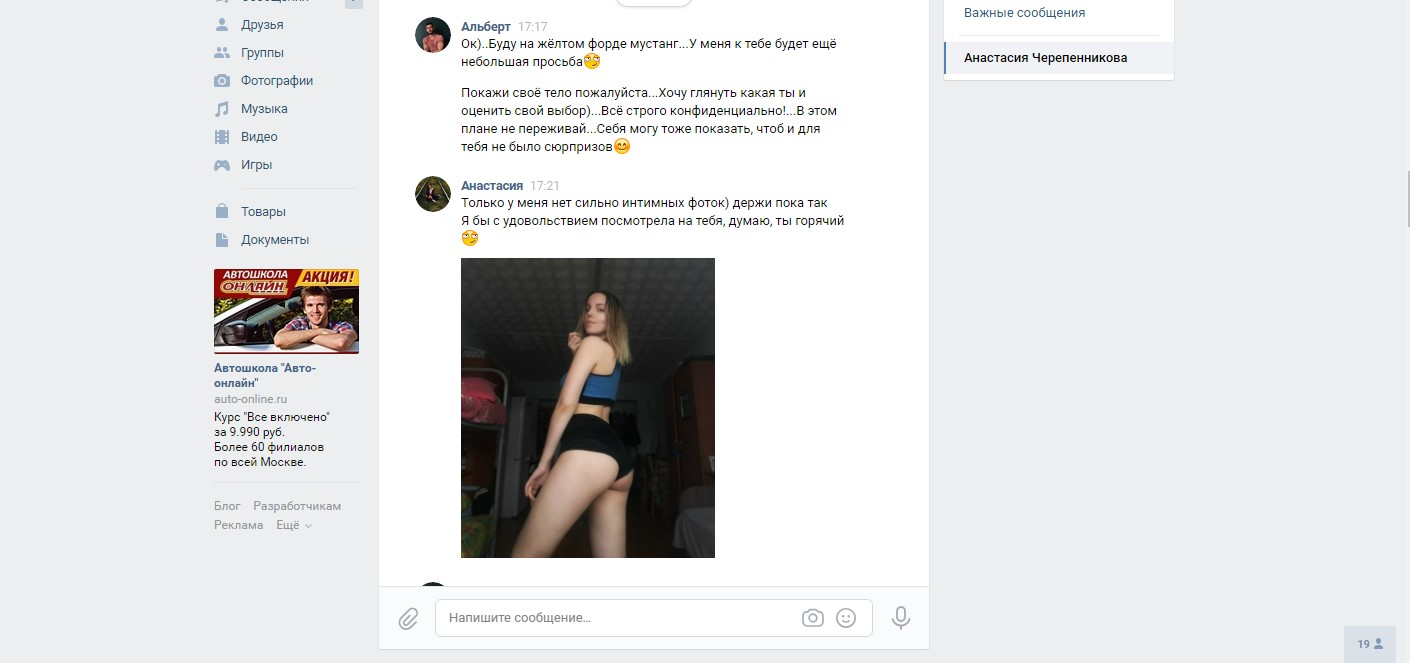This screenshot has width=1410, height=663.
Task: Click the camera photo icon in message box
Action: point(813,618)
